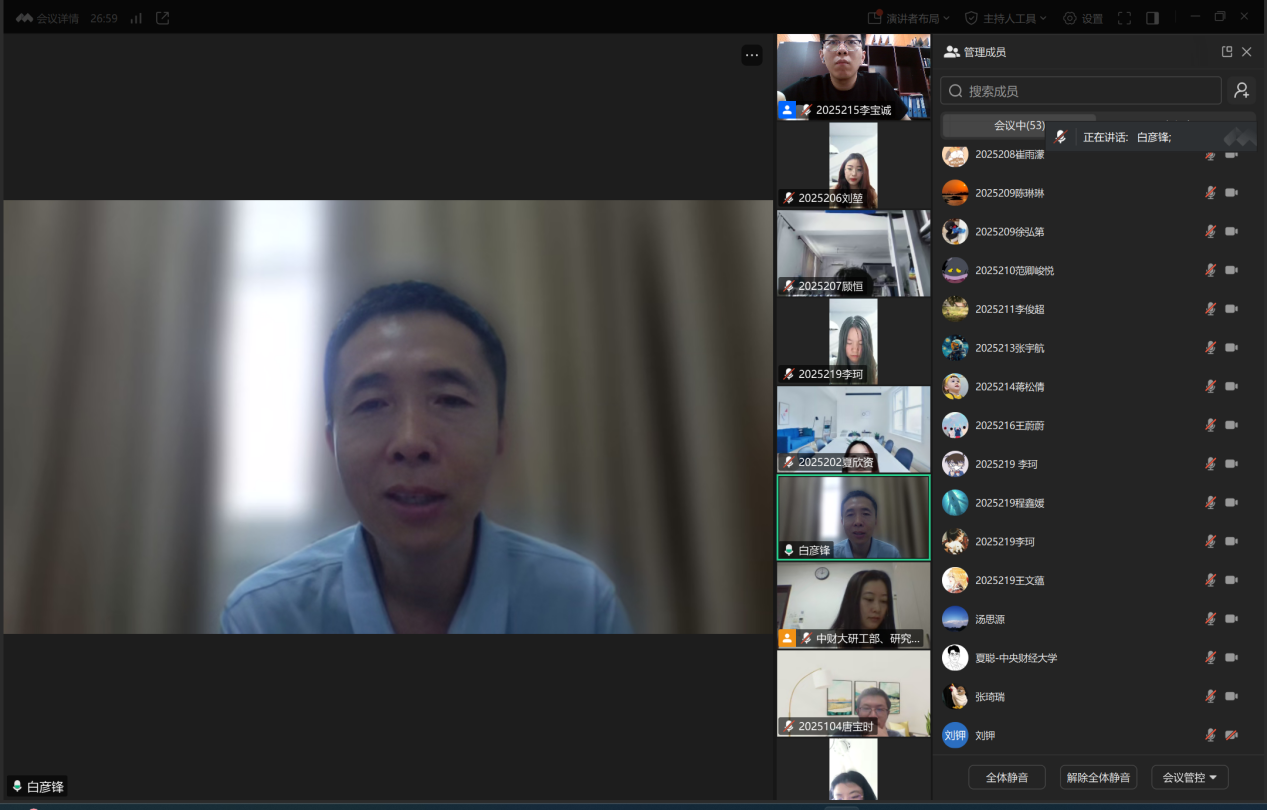Click the 全体静音 button
1267x810 pixels.
1006,777
